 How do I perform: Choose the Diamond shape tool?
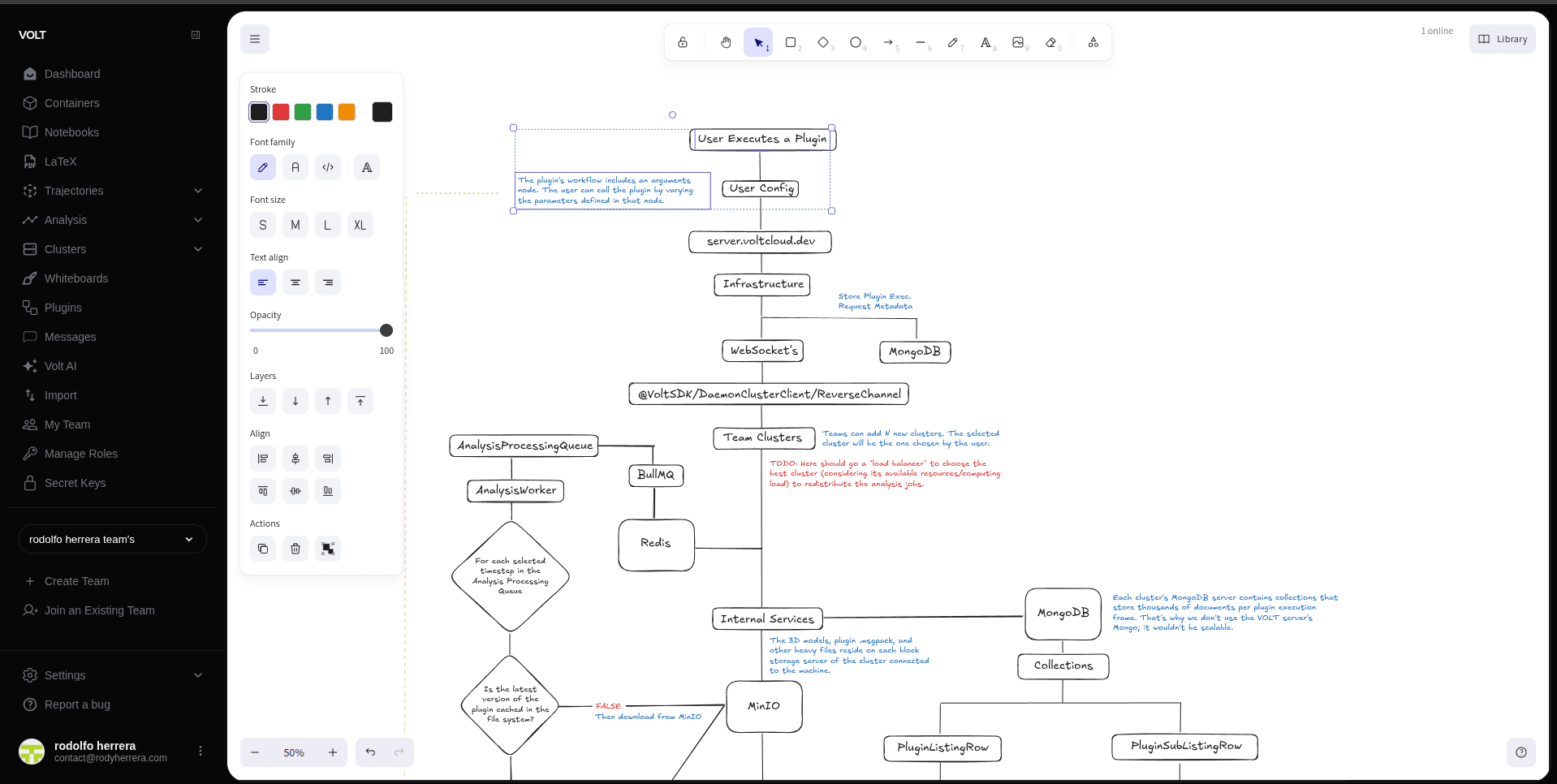click(x=823, y=42)
